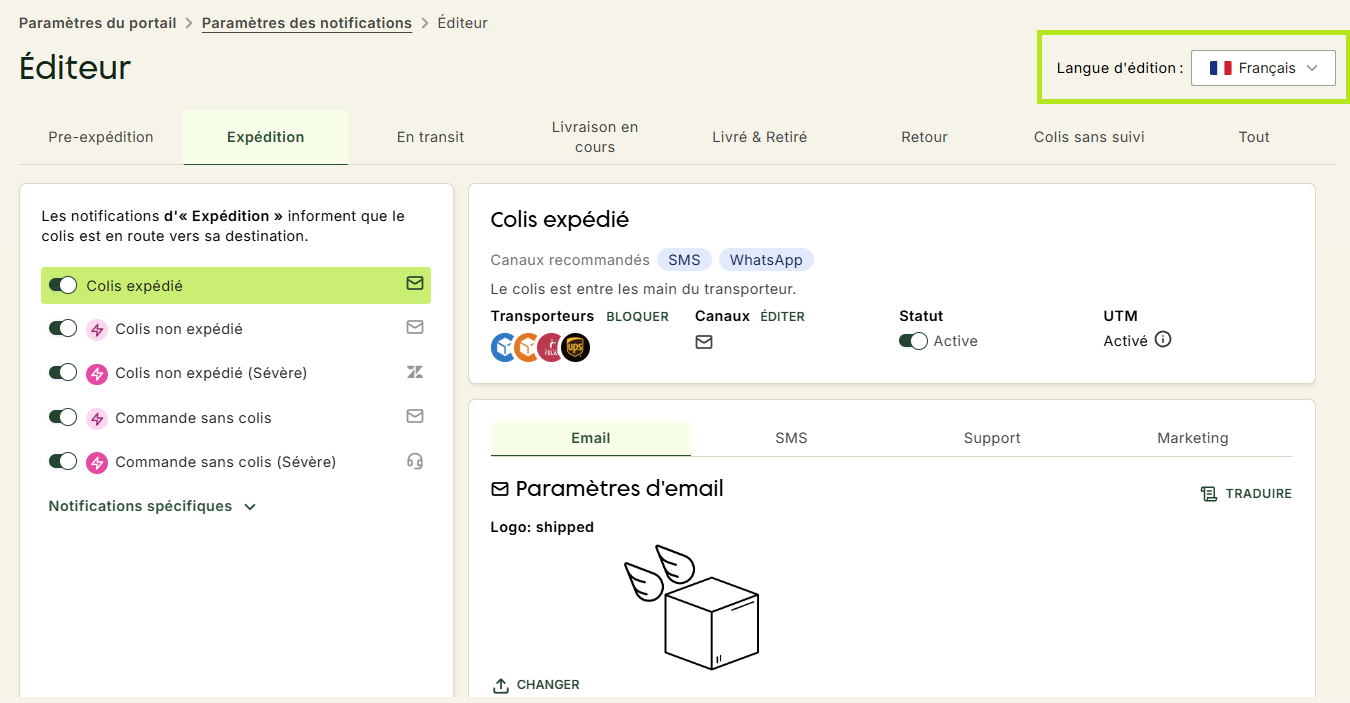Viewport: 1350px width, 703px height.
Task: Click envelope icon in Colis non expédié row
Action: coord(415,327)
